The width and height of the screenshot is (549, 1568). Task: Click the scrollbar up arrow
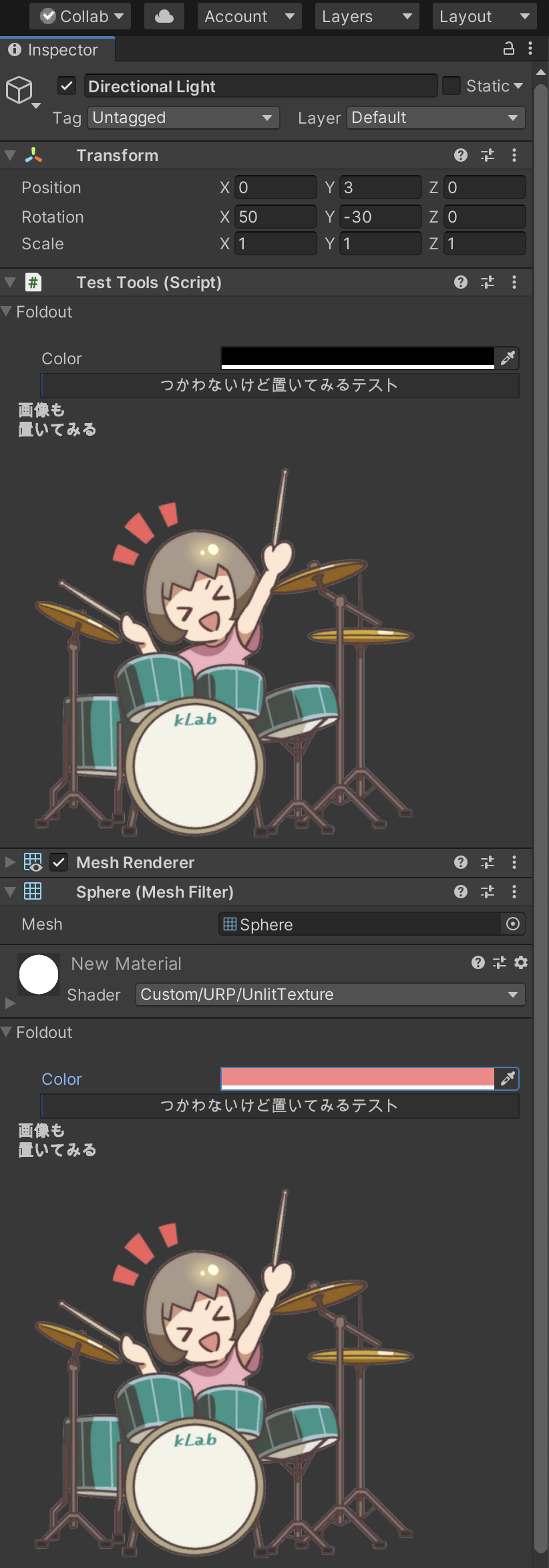tap(541, 72)
